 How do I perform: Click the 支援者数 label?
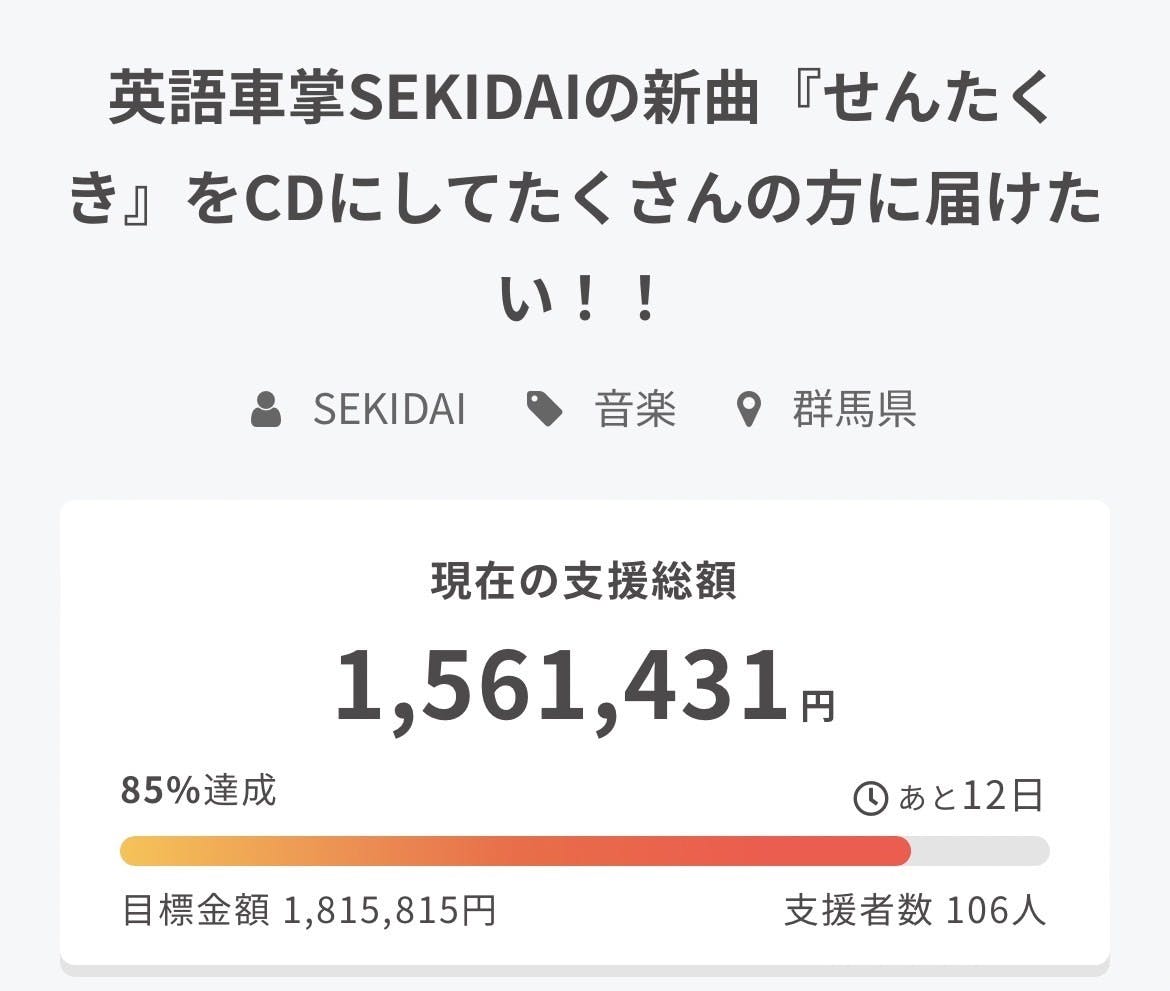click(858, 911)
